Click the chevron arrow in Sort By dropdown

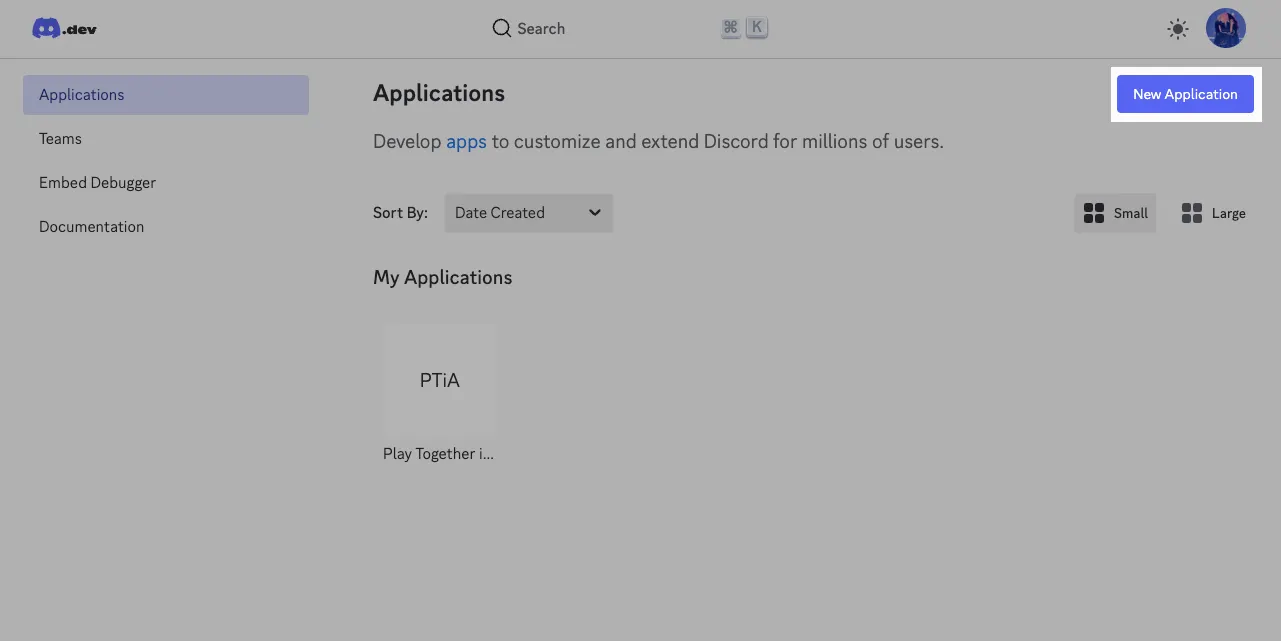coord(595,213)
